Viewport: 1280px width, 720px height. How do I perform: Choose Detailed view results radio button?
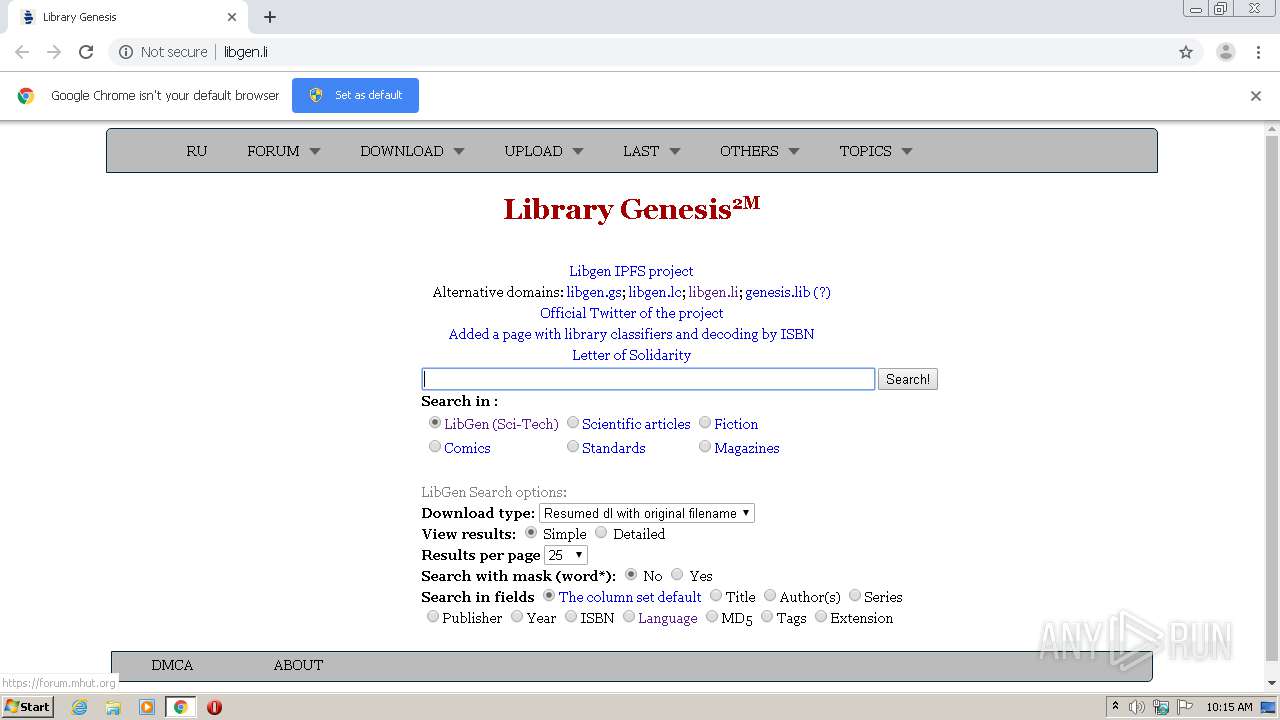[601, 533]
